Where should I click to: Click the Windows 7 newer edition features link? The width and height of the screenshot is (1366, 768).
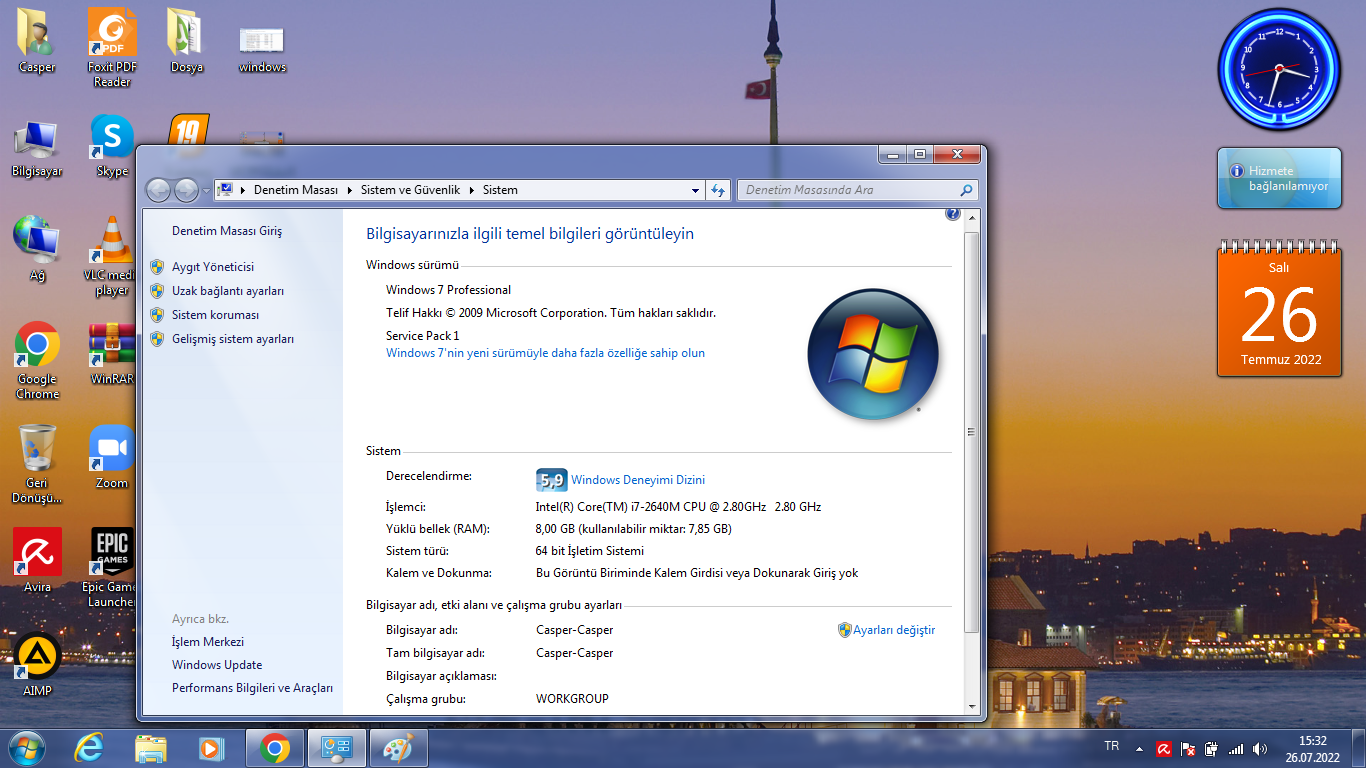[x=545, y=353]
